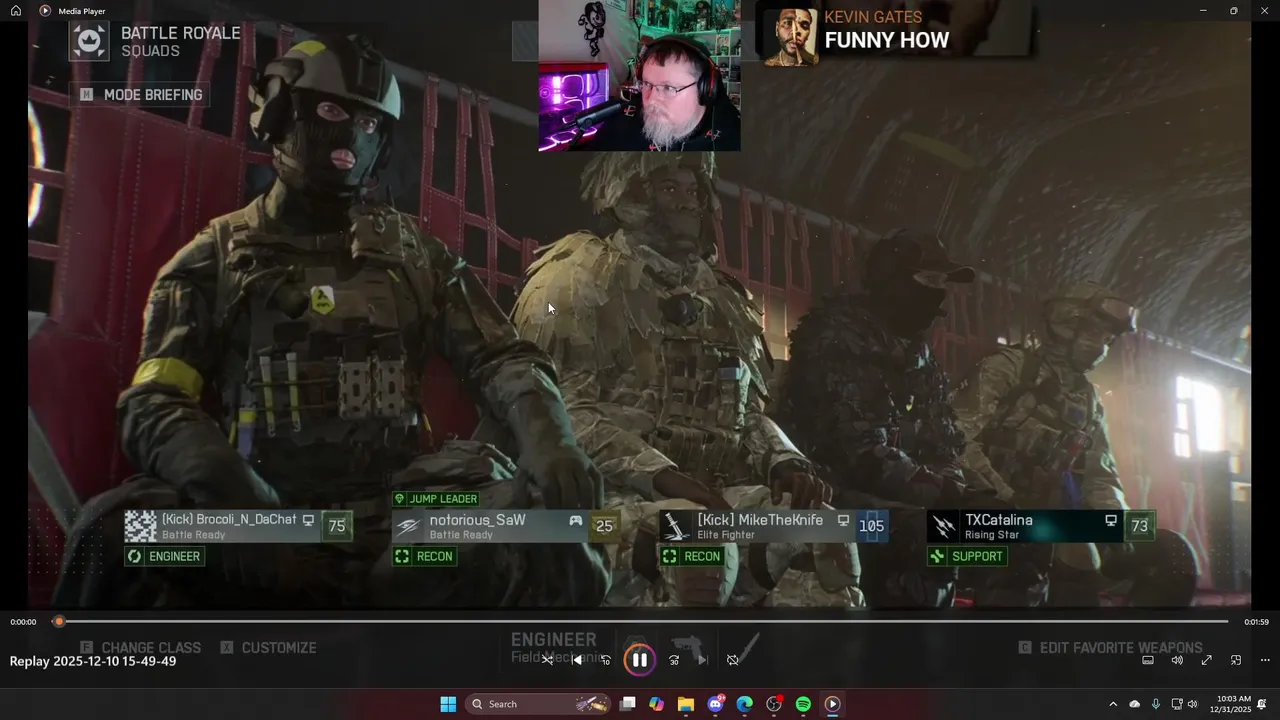Open File Explorer from taskbar

point(686,704)
